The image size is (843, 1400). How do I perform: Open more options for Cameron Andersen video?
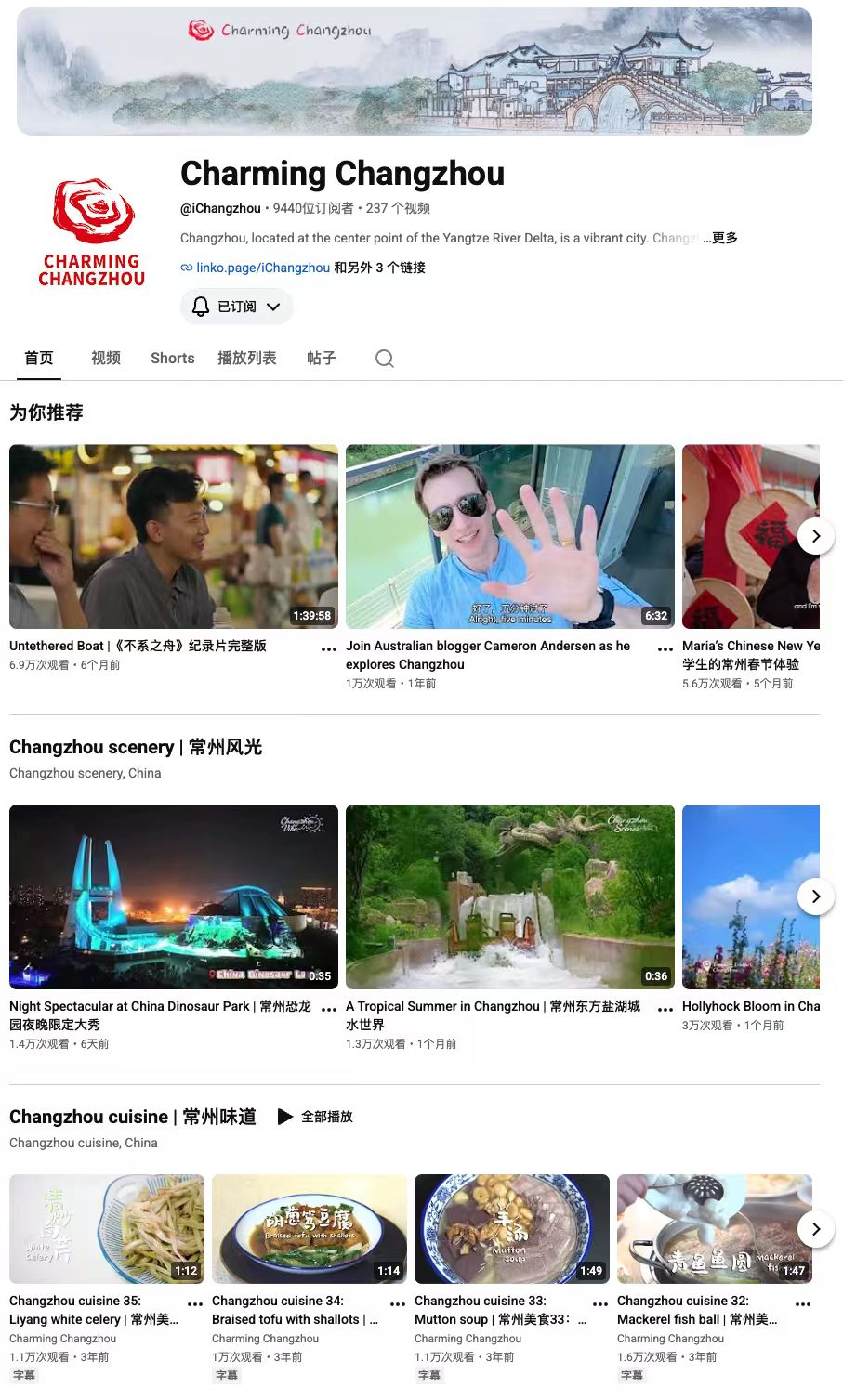coord(665,648)
